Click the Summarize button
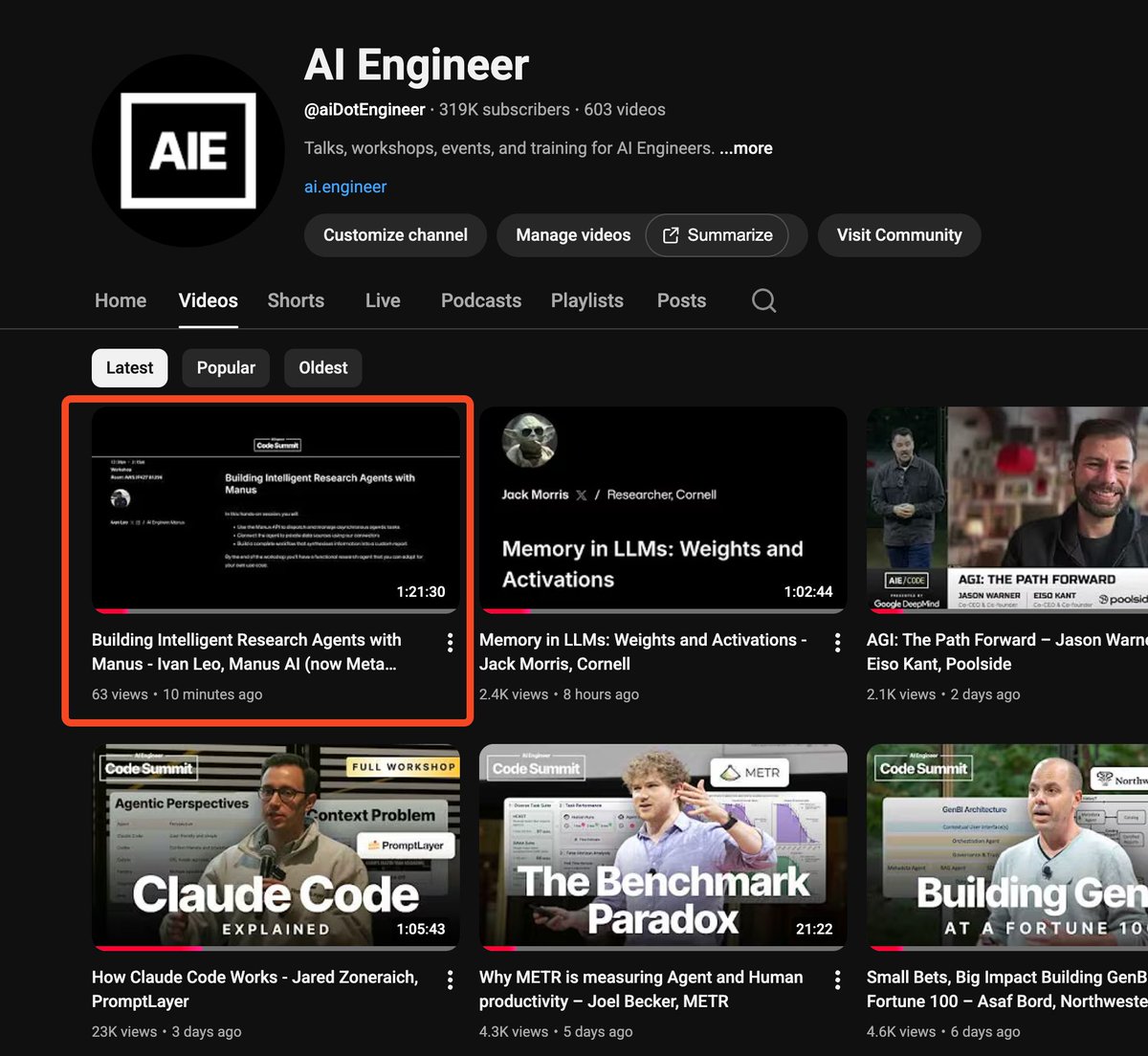1148x1056 pixels. 717,235
